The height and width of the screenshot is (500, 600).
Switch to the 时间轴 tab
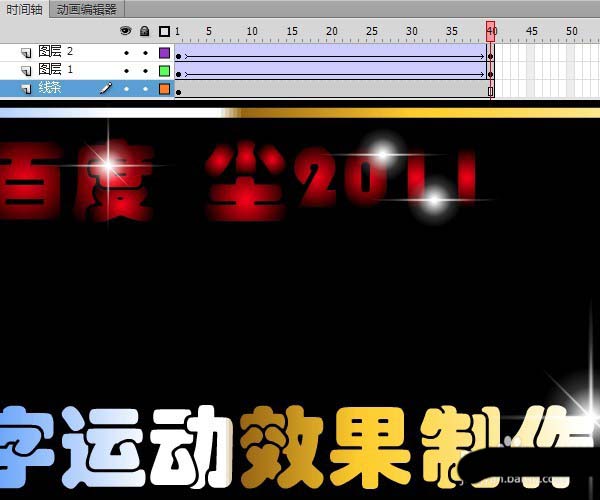coord(24,9)
